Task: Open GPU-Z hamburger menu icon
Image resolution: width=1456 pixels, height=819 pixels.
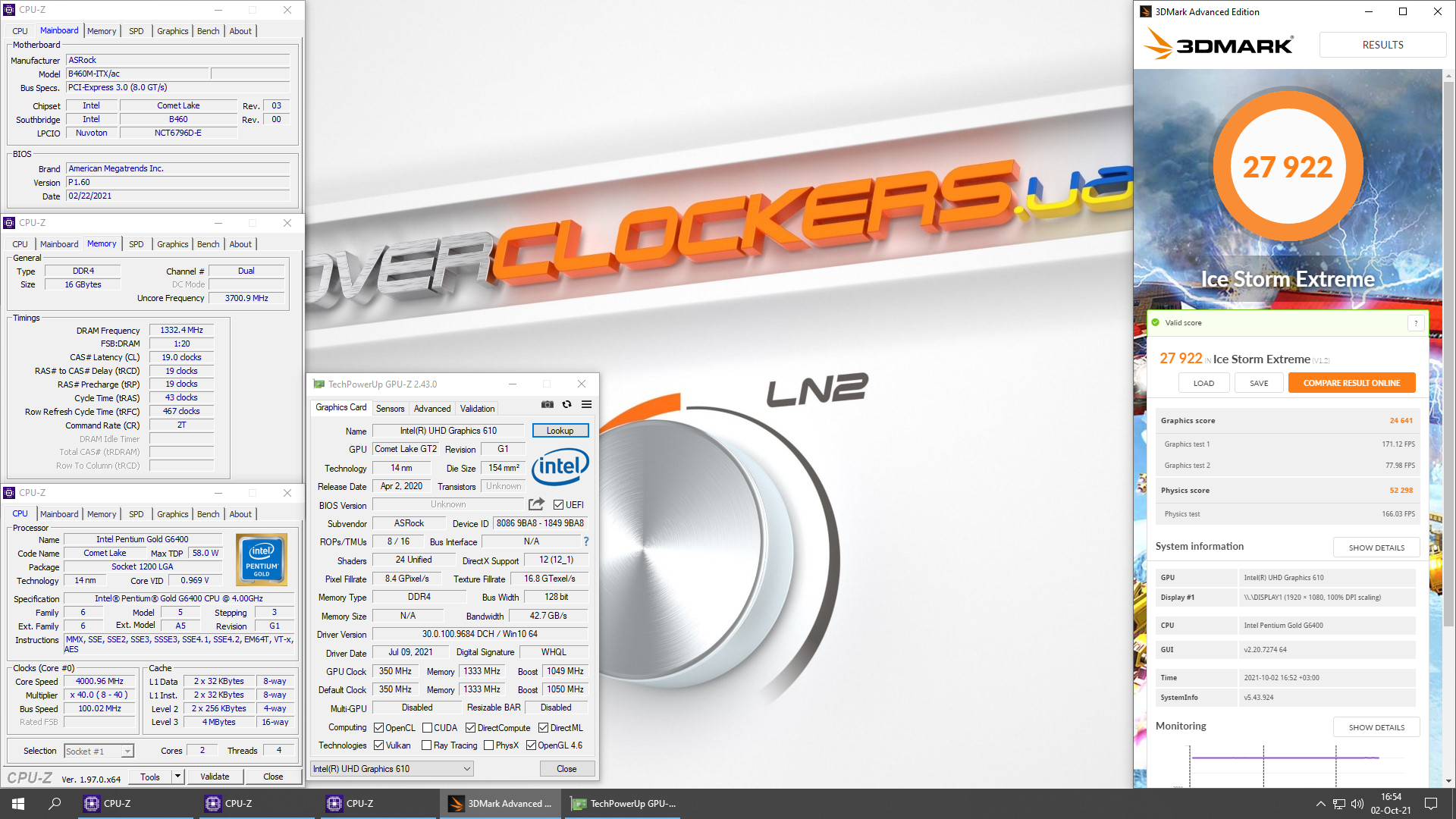Action: tap(586, 405)
